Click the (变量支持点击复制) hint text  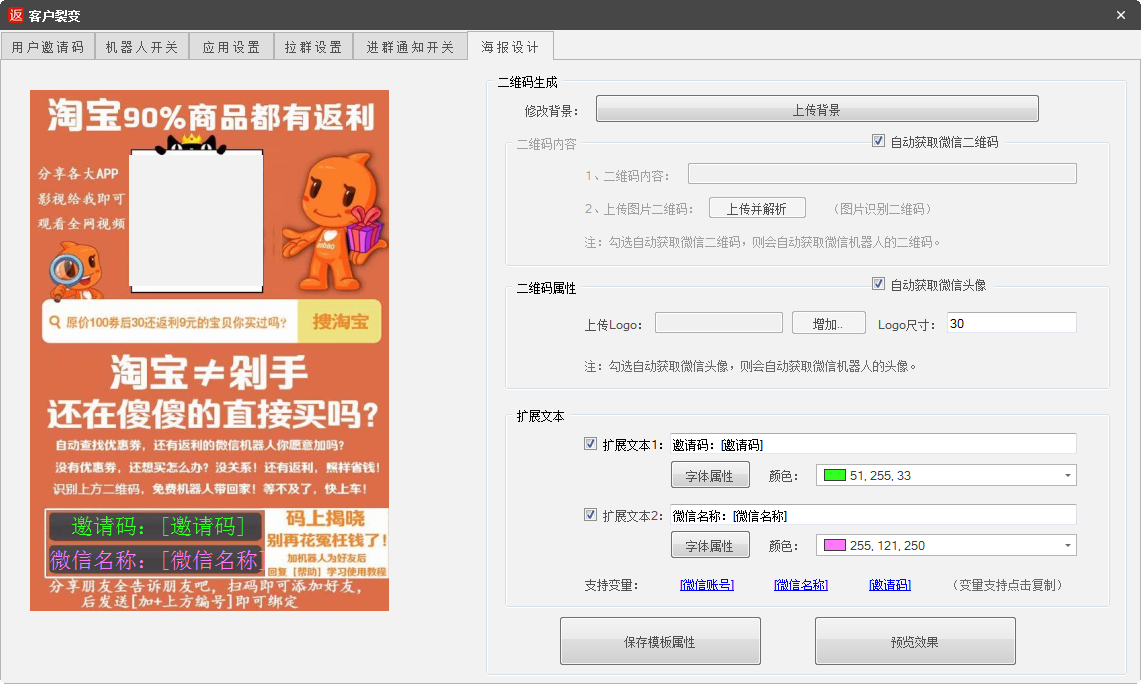(1007, 585)
